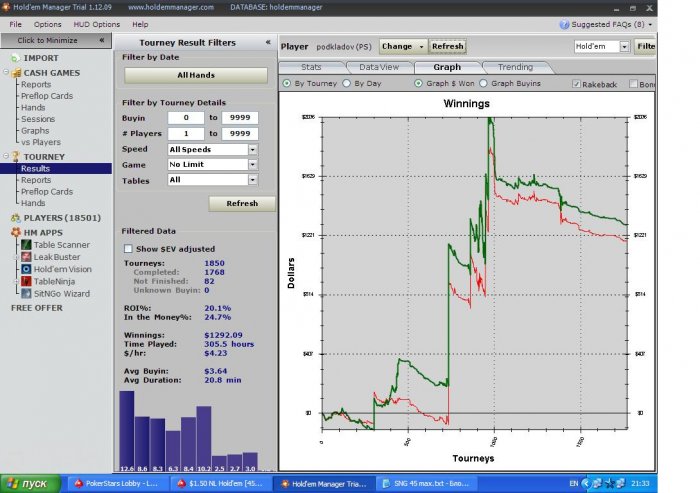The image size is (700, 493).
Task: Click the tallest 12.6 histogram bar
Action: pyautogui.click(x=127, y=431)
